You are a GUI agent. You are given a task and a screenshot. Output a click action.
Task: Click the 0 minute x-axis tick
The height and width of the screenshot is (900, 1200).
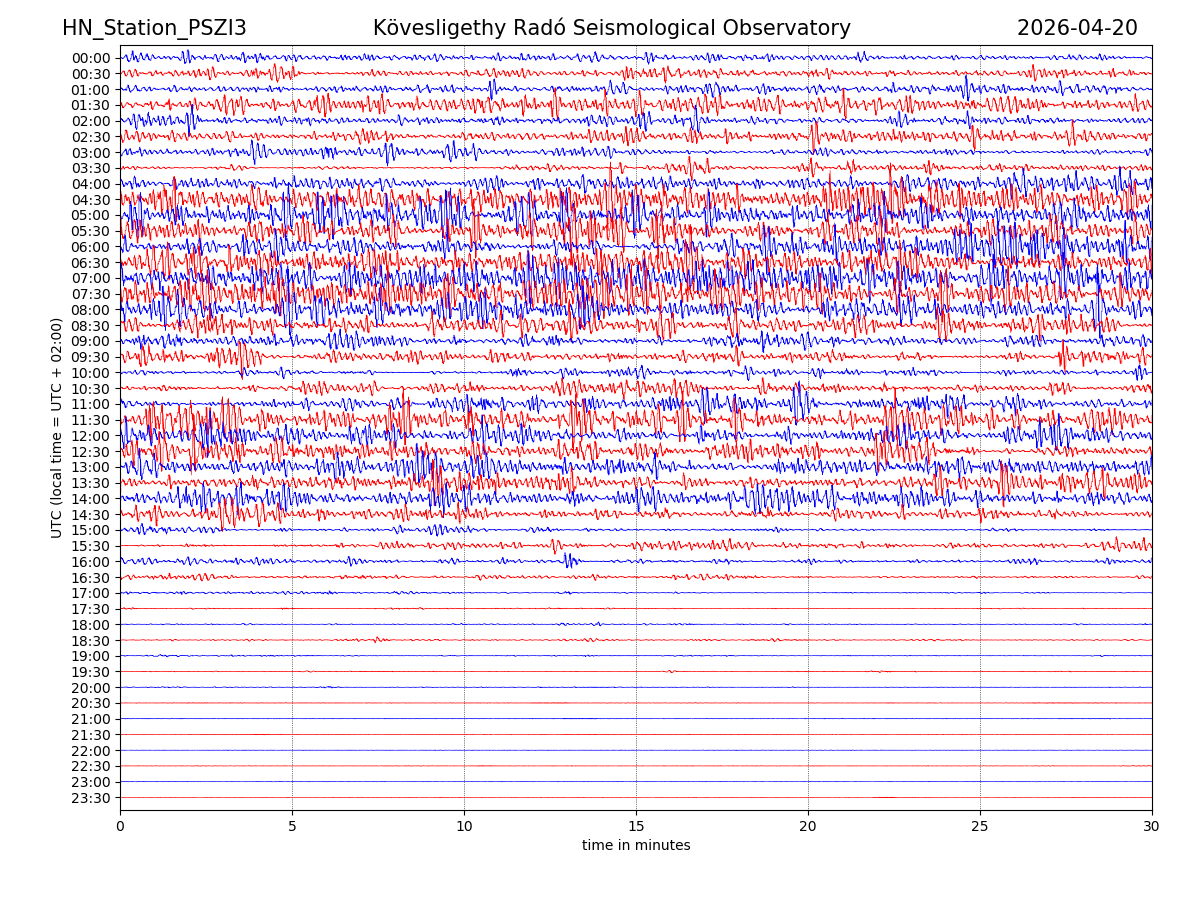[x=120, y=826]
